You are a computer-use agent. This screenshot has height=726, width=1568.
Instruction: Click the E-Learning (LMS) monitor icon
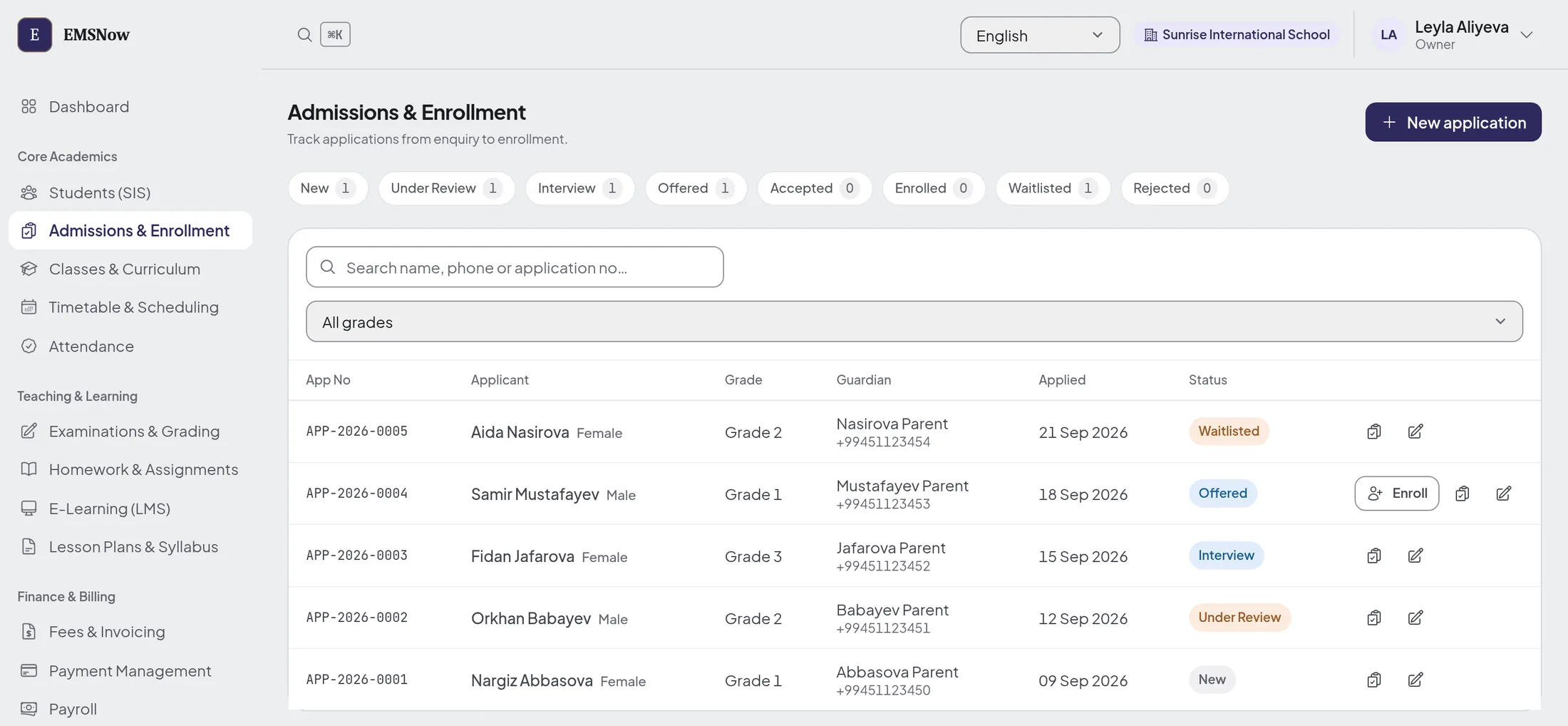click(29, 508)
